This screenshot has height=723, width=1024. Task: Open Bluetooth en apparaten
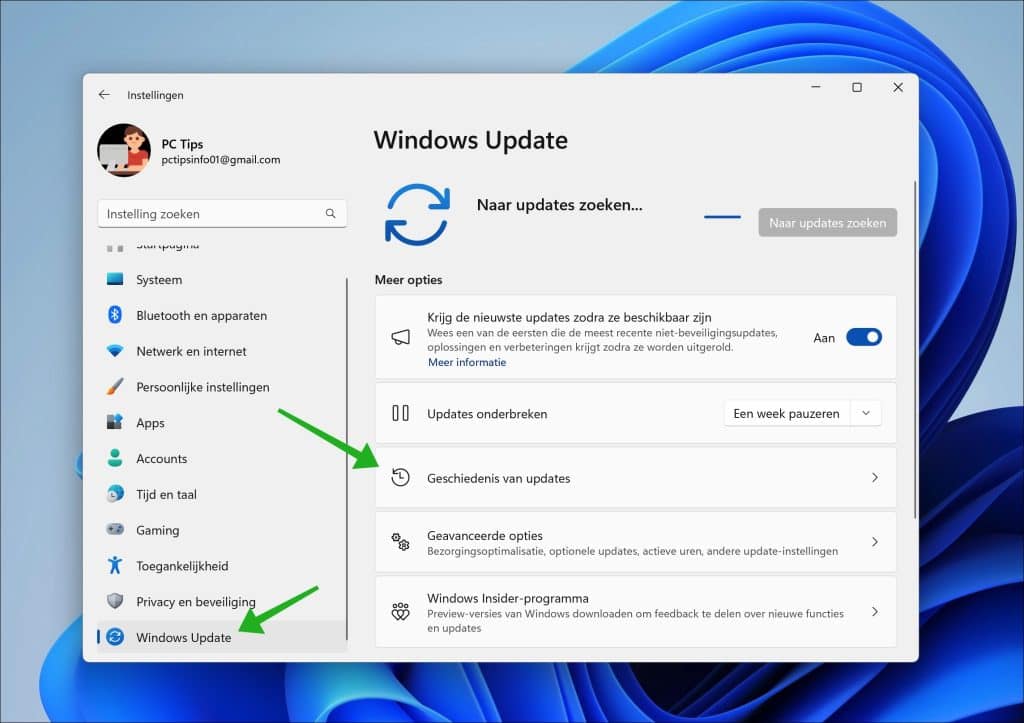pos(221,315)
